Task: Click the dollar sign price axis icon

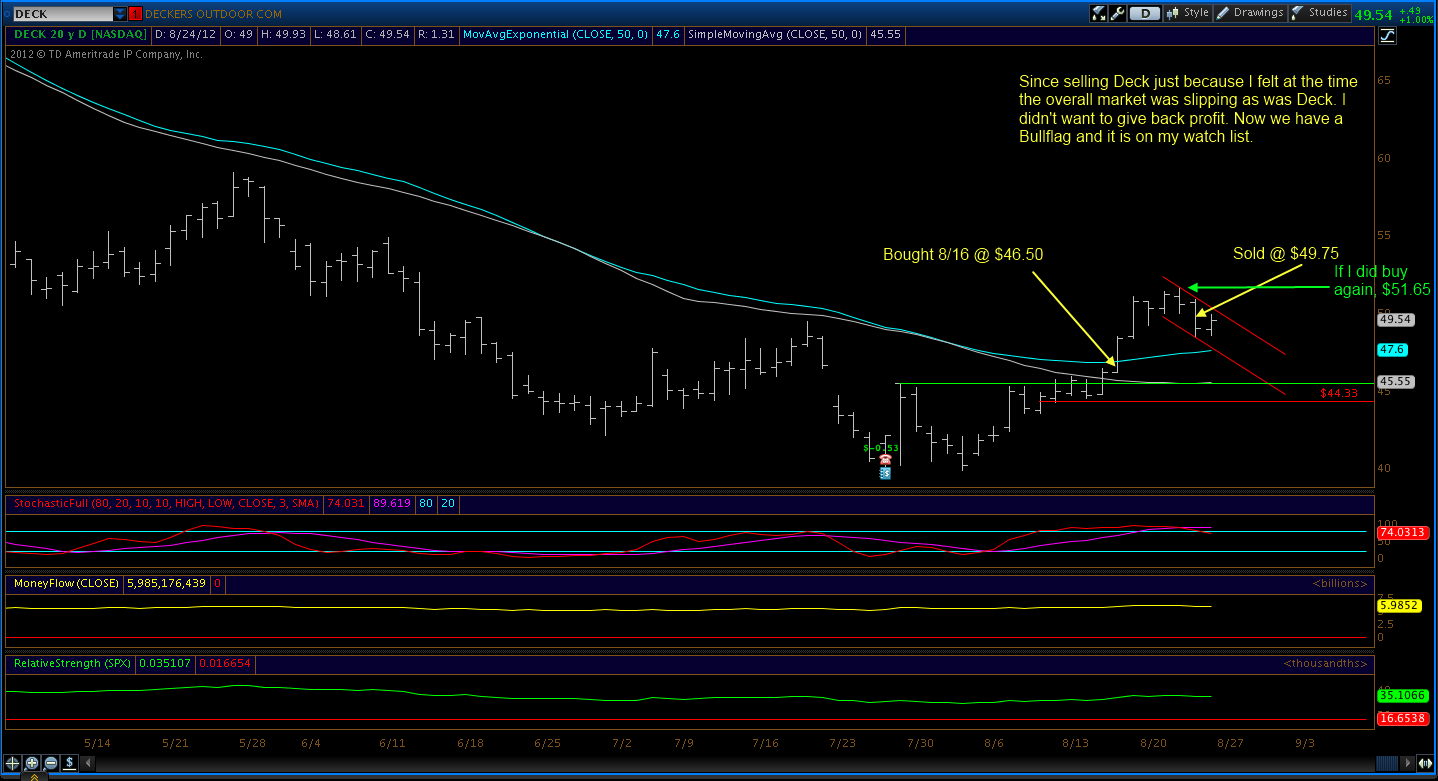Action: click(x=70, y=762)
